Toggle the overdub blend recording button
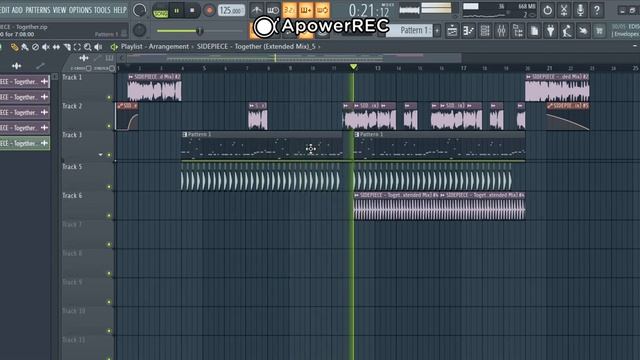Viewport: 640px width, 360px height. (x=306, y=10)
